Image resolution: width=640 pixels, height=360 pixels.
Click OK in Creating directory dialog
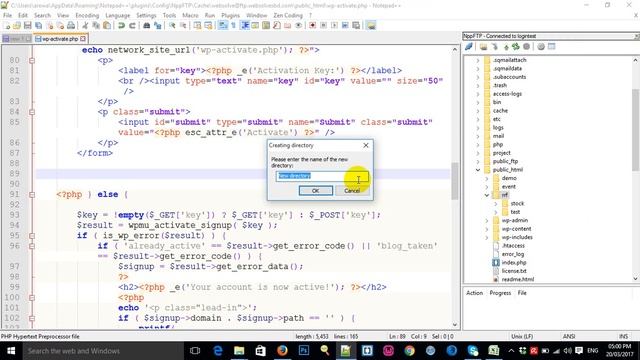point(316,191)
